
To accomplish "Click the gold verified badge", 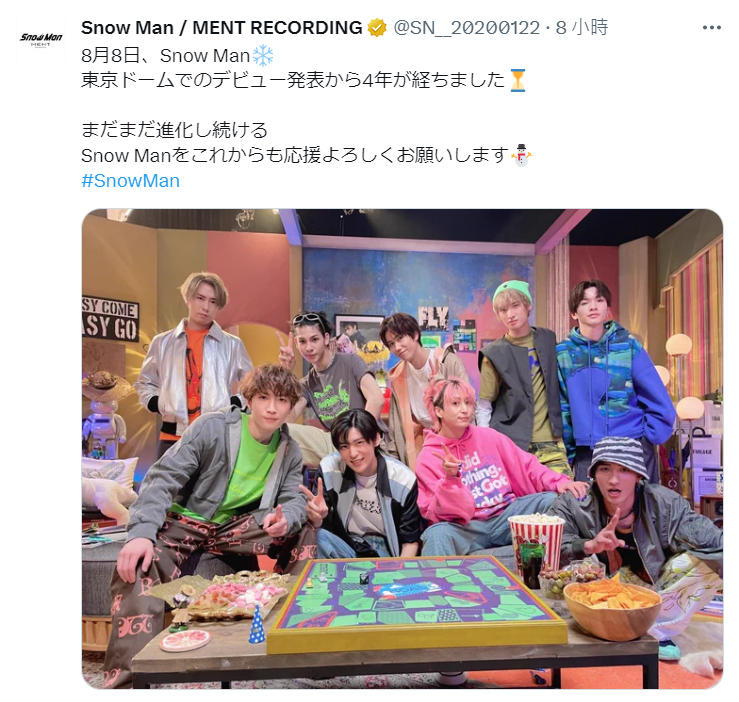I will pyautogui.click(x=377, y=28).
